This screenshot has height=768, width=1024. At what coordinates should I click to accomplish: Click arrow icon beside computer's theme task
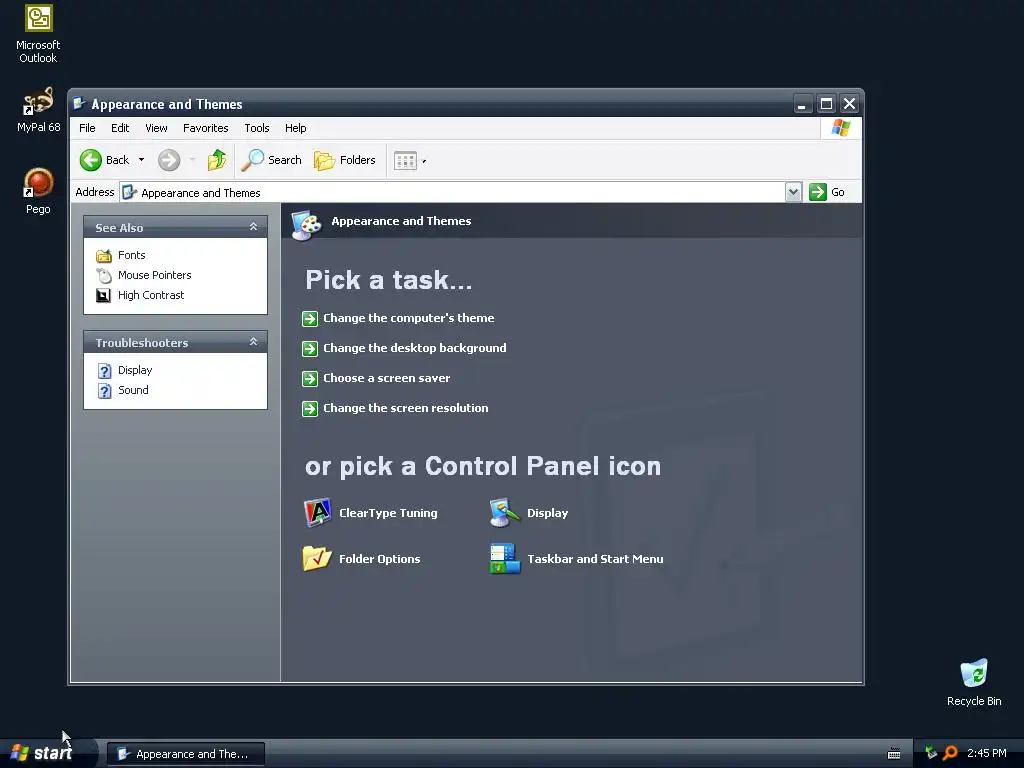(x=310, y=319)
